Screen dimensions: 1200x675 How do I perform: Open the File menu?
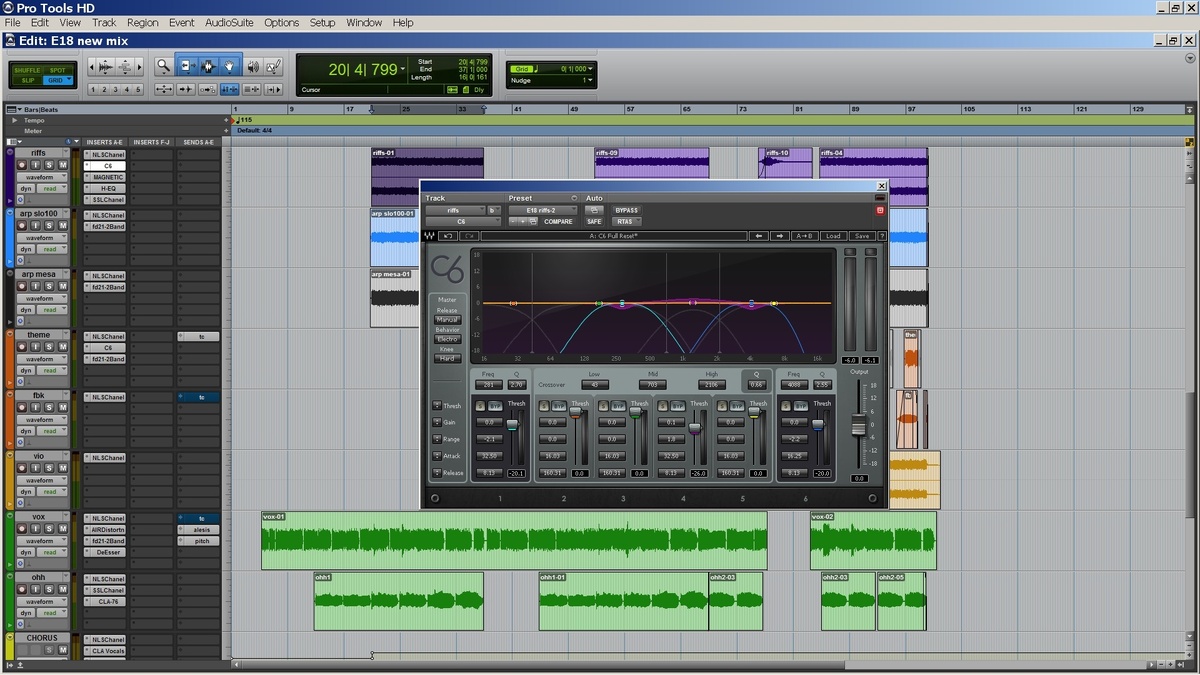pos(12,22)
